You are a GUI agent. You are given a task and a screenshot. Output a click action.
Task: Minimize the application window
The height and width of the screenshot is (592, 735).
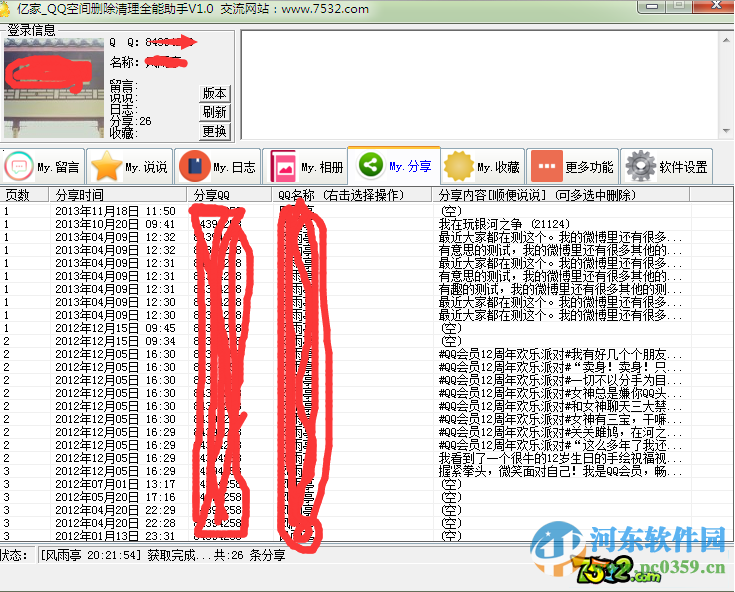(x=652, y=6)
